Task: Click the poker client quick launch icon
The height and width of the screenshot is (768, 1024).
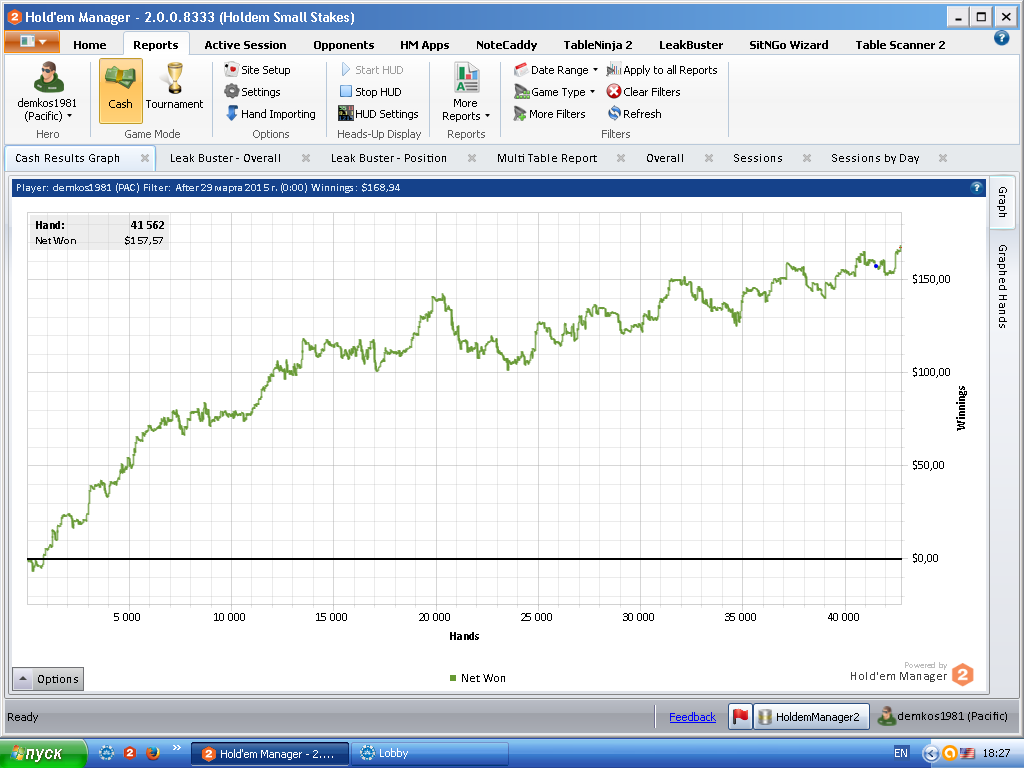Action: click(x=106, y=753)
